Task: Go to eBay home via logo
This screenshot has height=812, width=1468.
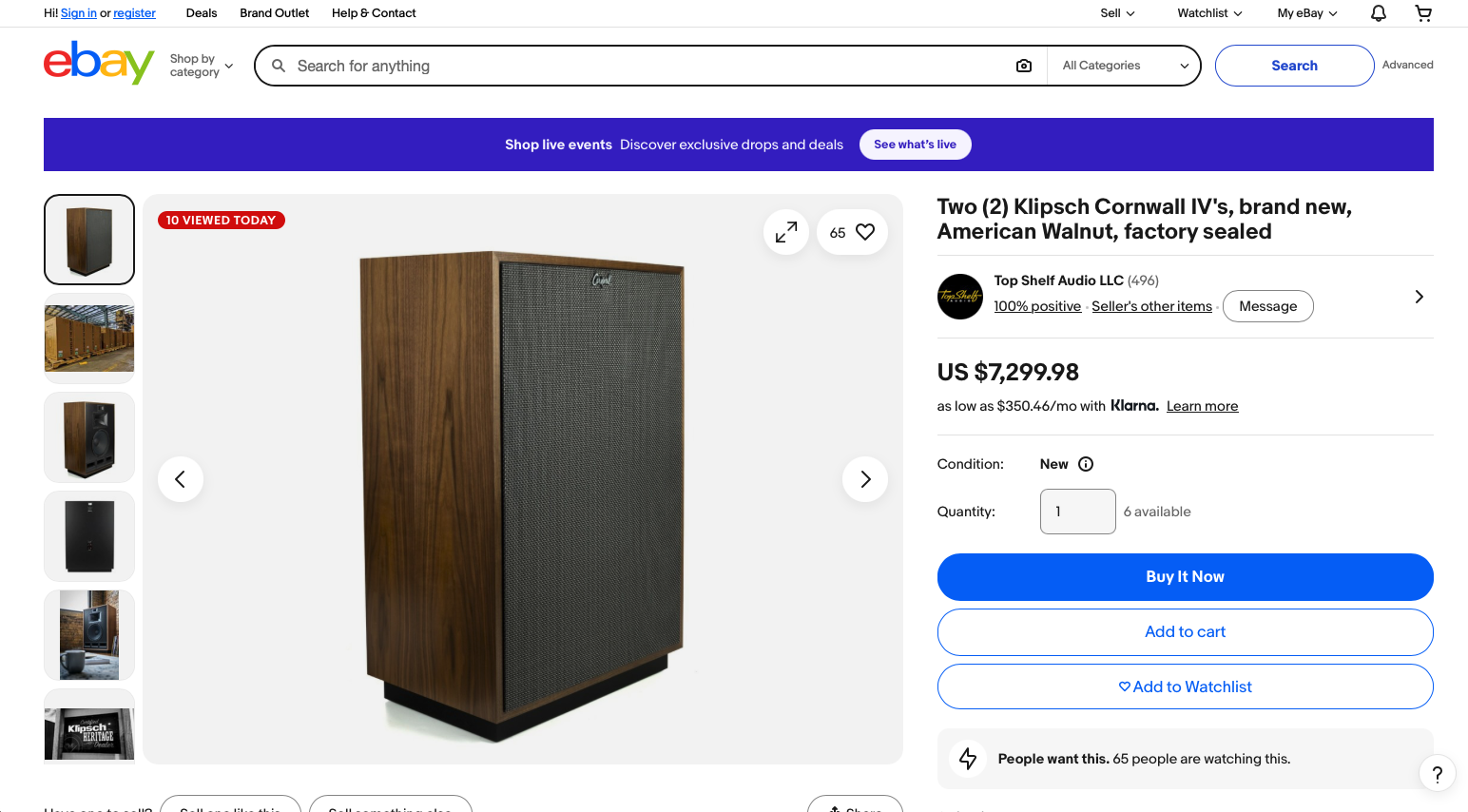Action: (x=99, y=63)
